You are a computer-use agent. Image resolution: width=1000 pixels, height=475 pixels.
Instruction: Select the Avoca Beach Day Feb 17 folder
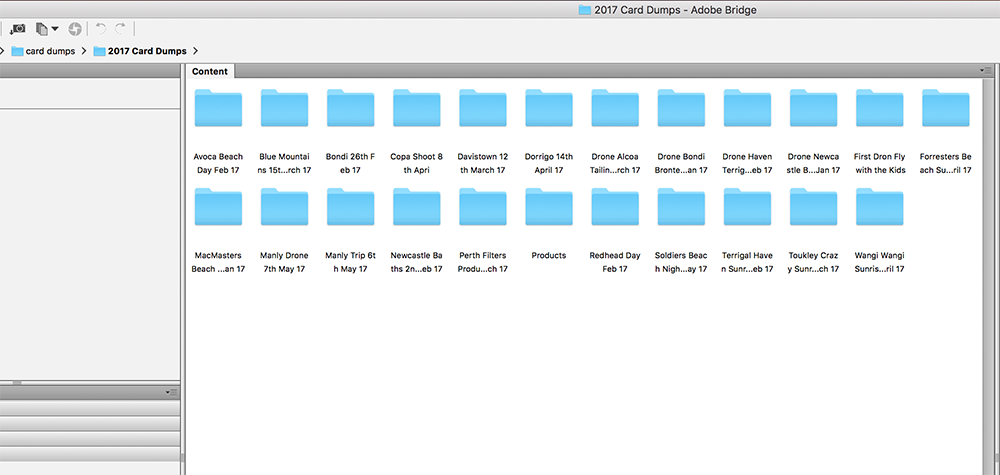218,108
